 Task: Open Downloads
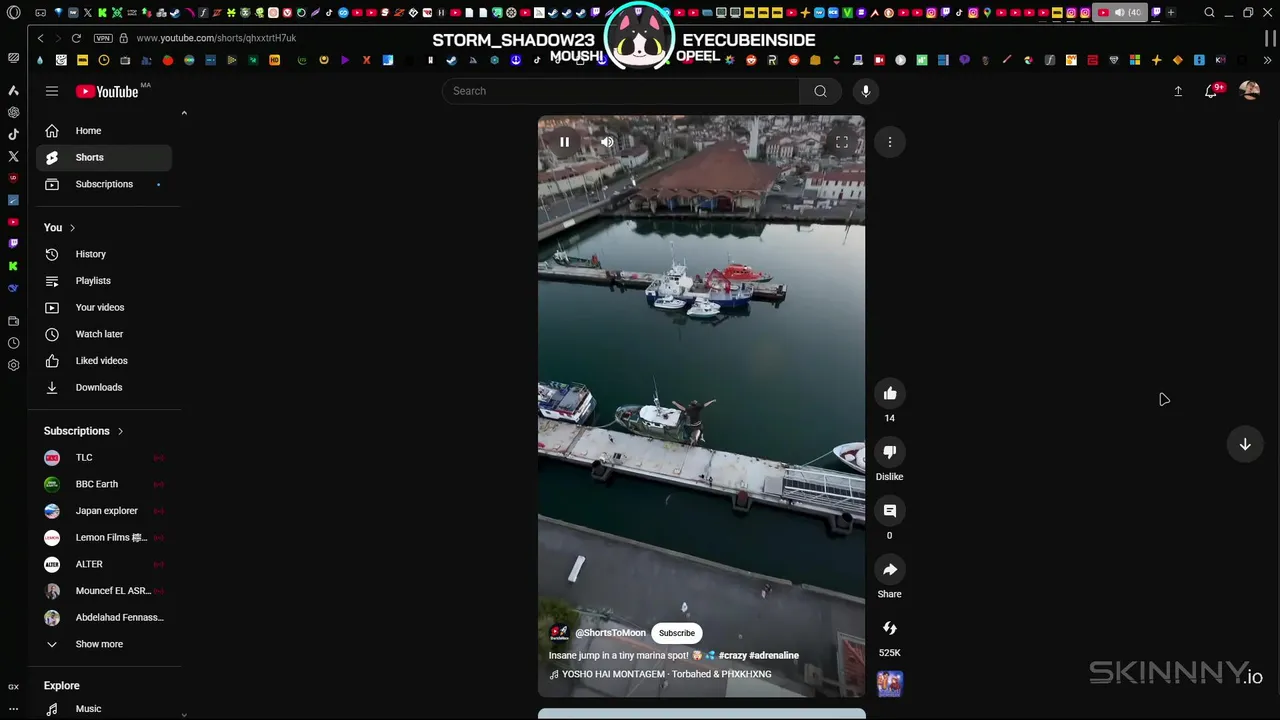104,387
